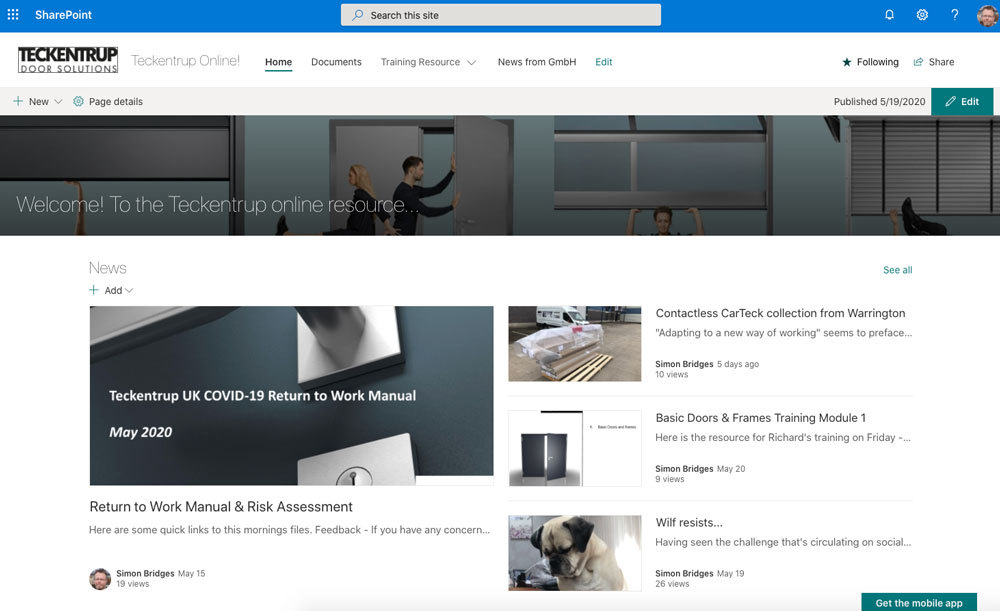Image resolution: width=1000 pixels, height=611 pixels.
Task: Click the search magnifier icon
Action: (x=358, y=15)
